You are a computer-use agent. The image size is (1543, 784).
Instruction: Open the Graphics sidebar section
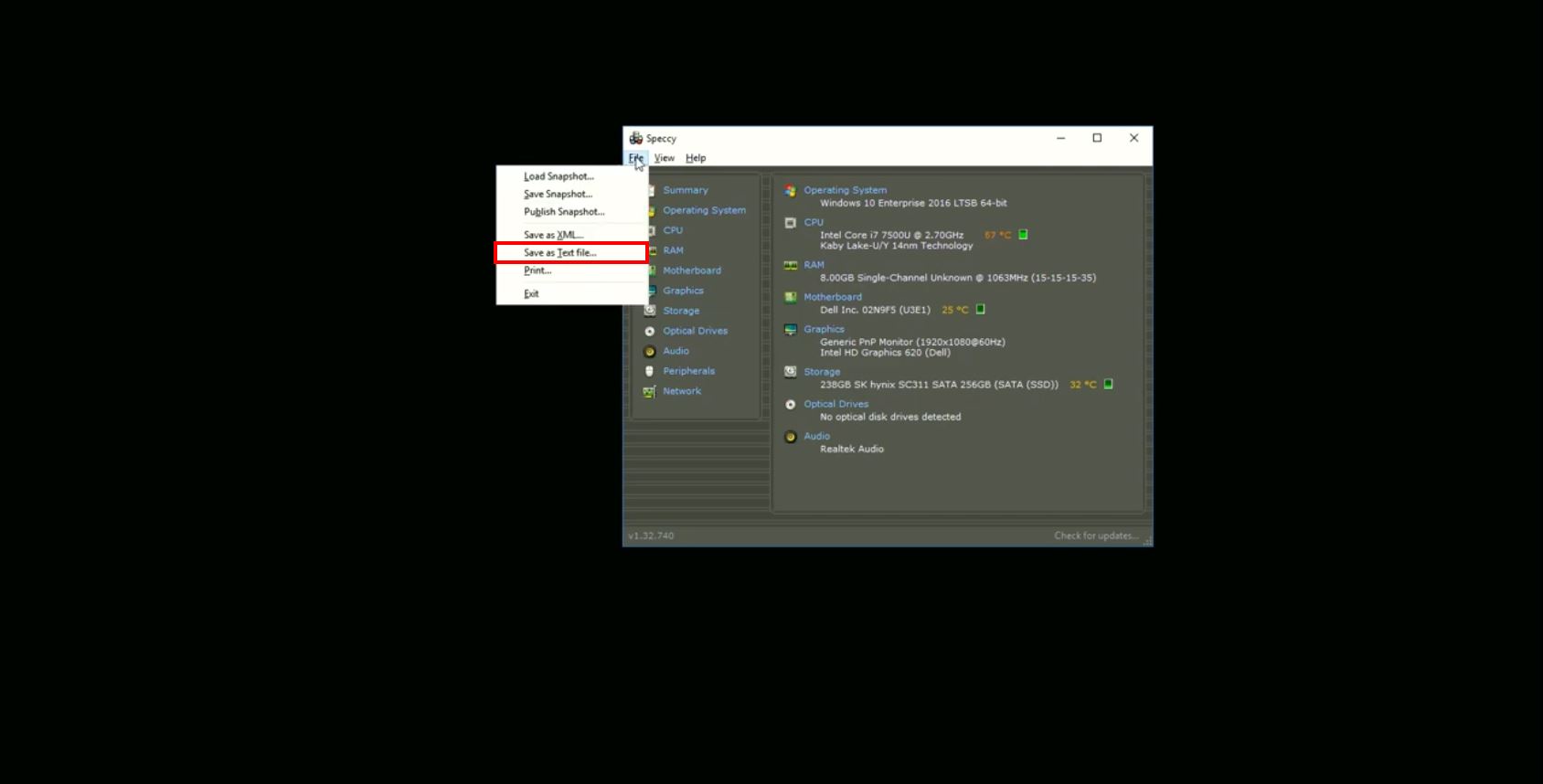[684, 291]
